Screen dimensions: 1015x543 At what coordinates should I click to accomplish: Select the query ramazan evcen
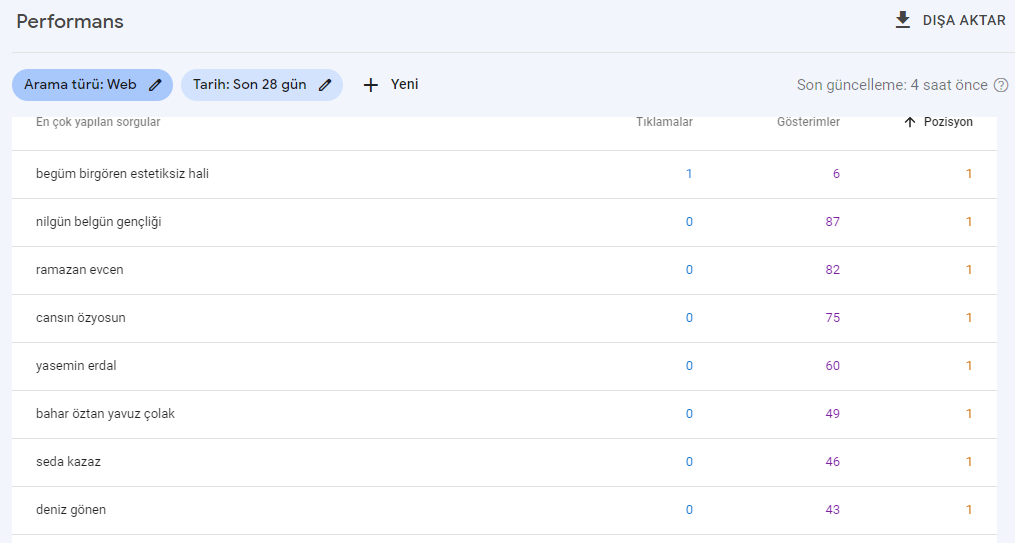80,270
